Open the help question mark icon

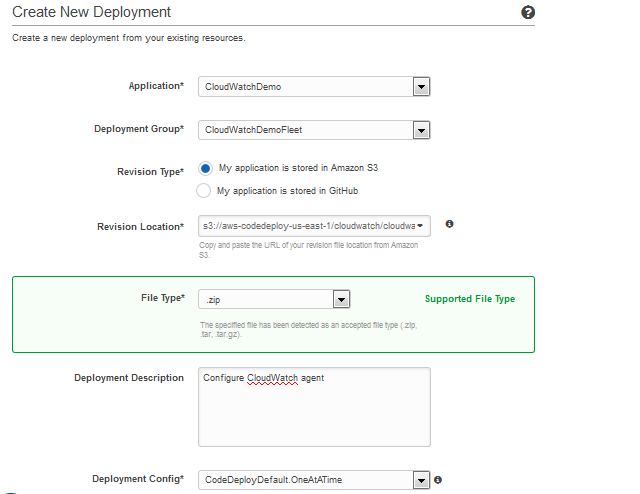(x=528, y=12)
